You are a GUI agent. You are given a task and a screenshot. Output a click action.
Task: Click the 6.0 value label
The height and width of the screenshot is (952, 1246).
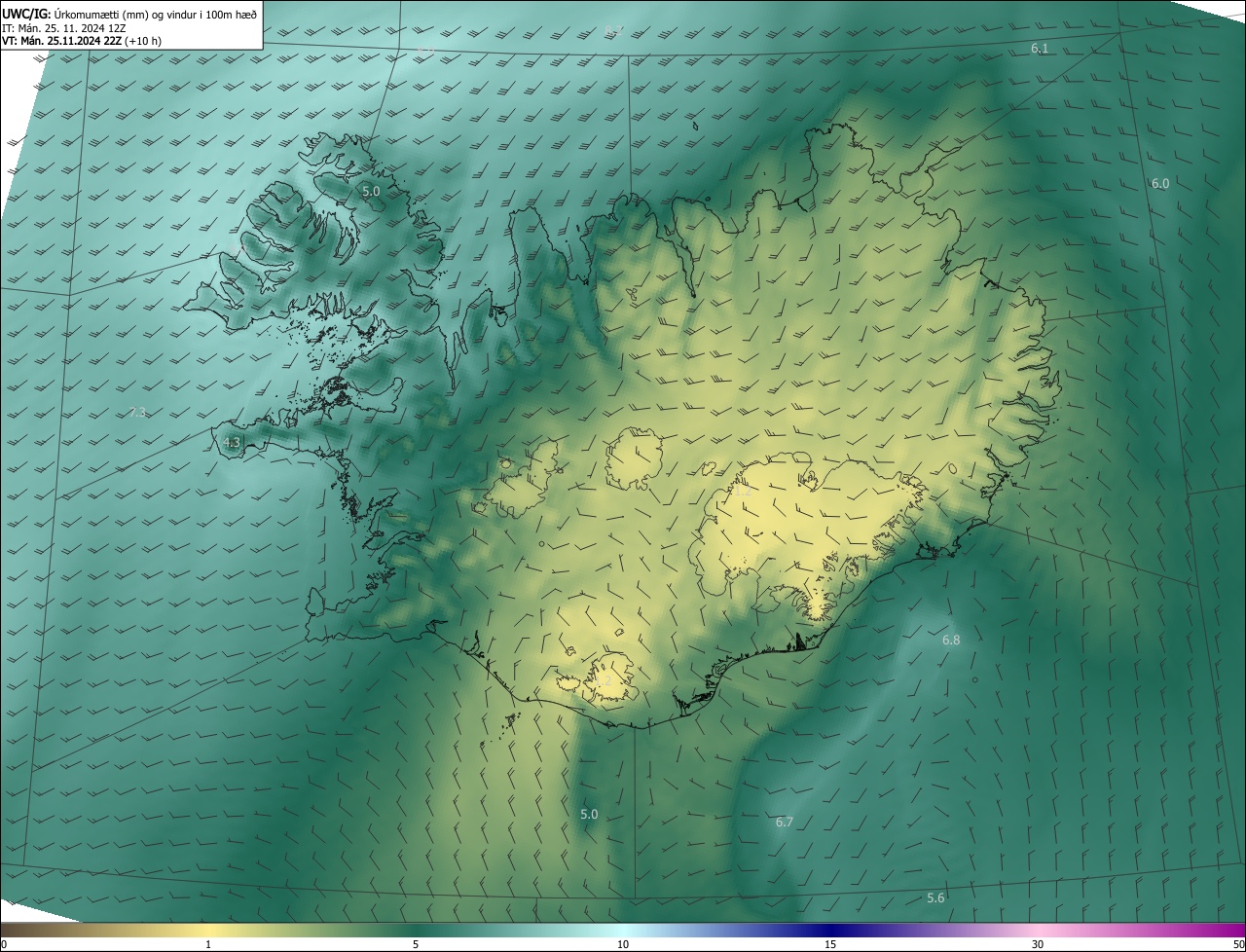click(x=1160, y=183)
